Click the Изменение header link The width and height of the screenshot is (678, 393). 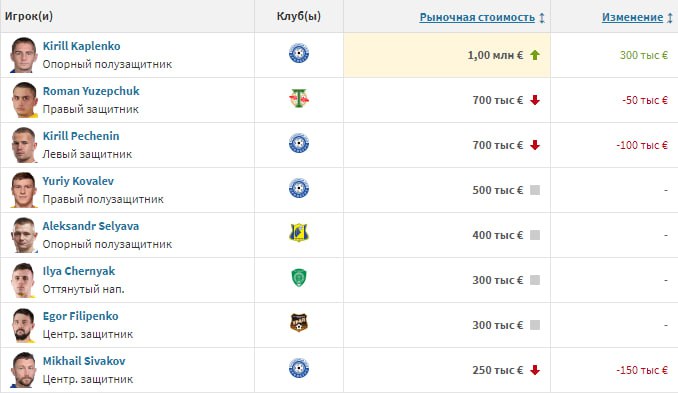click(632, 17)
